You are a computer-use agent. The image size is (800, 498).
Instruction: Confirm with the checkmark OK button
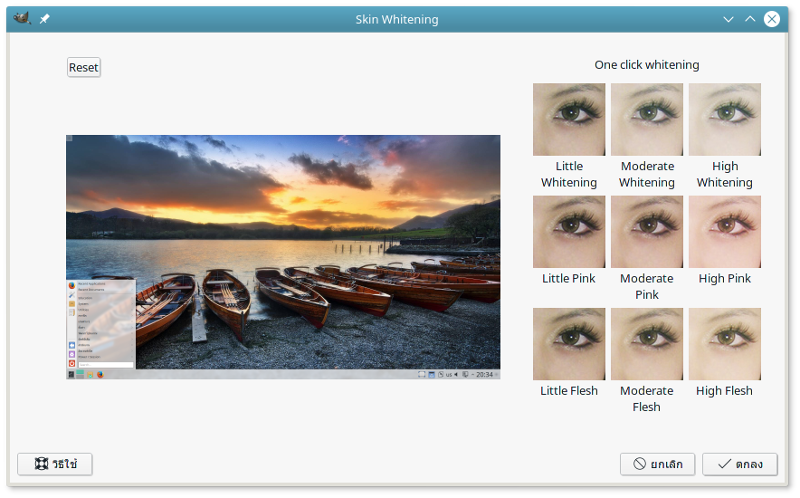pyautogui.click(x=739, y=464)
